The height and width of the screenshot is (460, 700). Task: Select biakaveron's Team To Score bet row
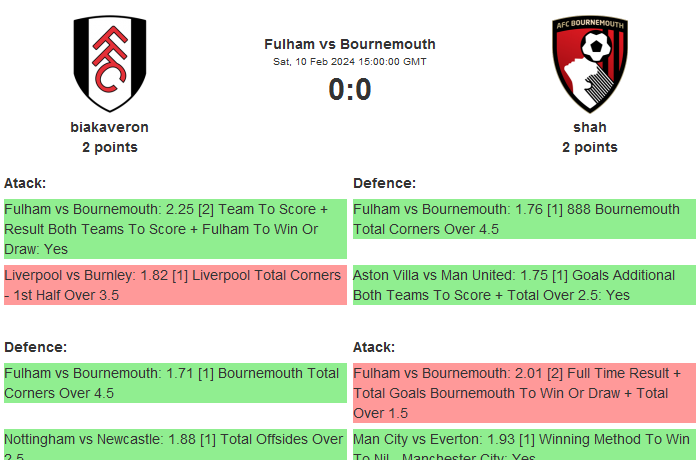pyautogui.click(x=175, y=229)
